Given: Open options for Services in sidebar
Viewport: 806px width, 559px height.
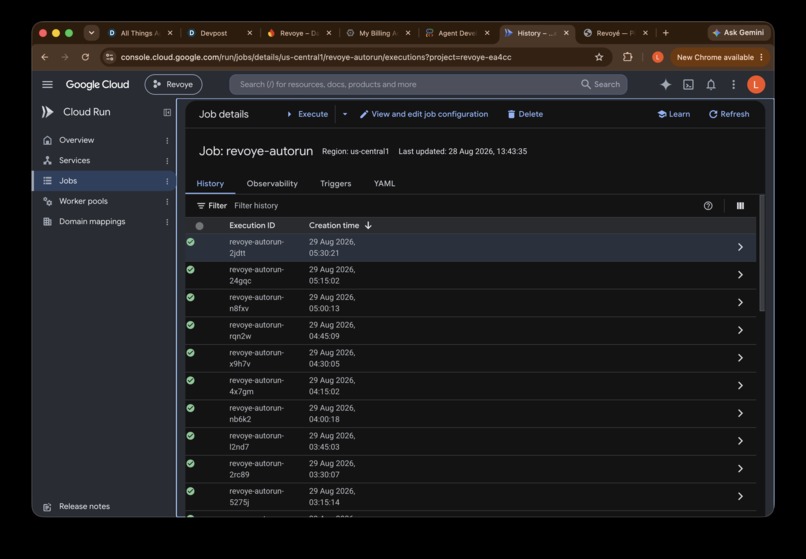Looking at the screenshot, I should pos(167,161).
